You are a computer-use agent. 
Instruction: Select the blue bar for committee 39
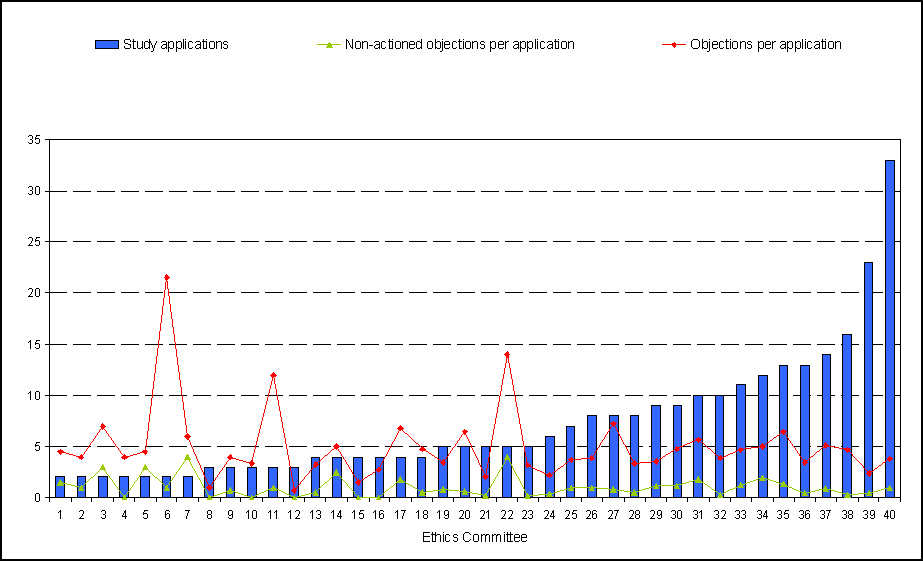(x=868, y=380)
